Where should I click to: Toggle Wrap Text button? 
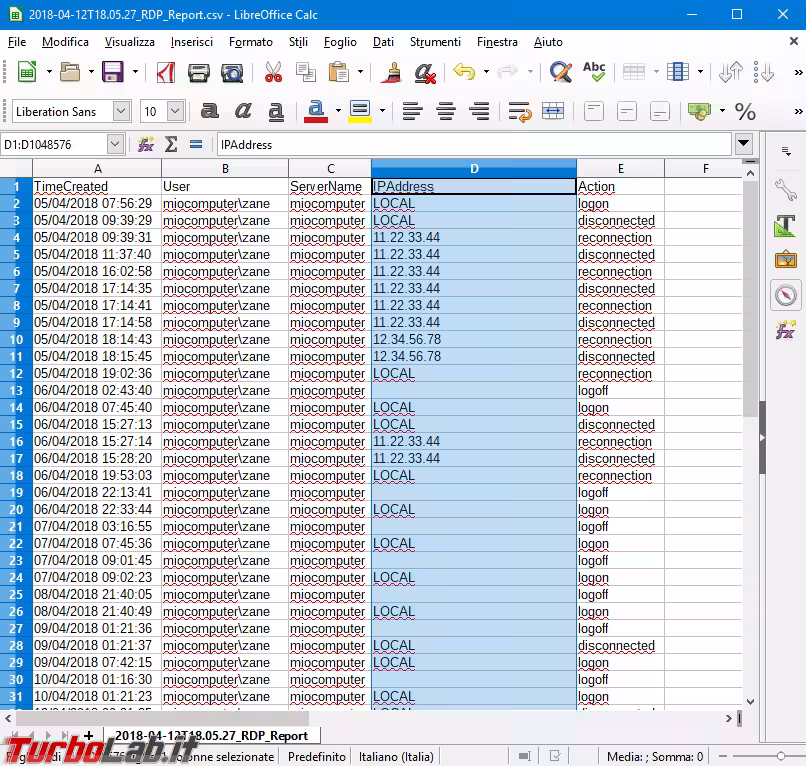519,111
